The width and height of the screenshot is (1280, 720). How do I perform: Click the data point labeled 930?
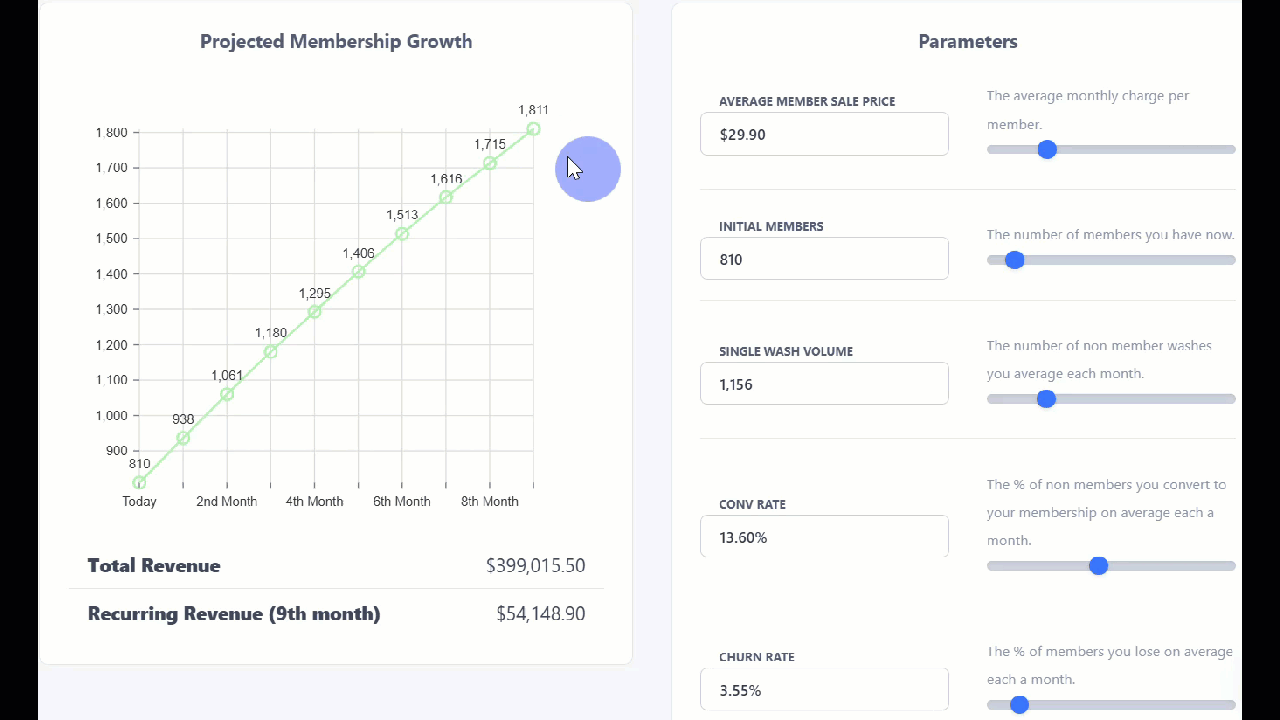pyautogui.click(x=183, y=438)
